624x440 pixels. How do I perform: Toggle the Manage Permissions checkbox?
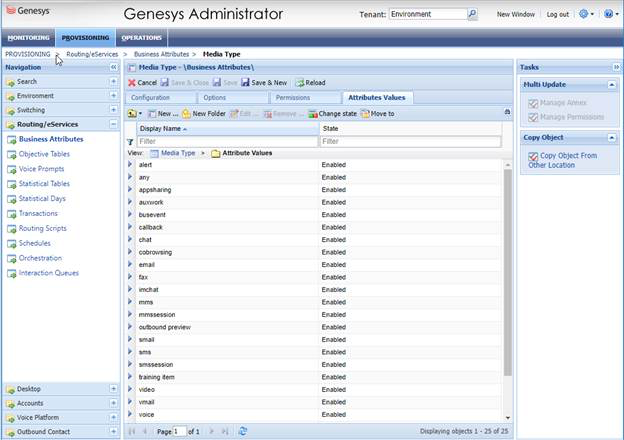[532, 118]
